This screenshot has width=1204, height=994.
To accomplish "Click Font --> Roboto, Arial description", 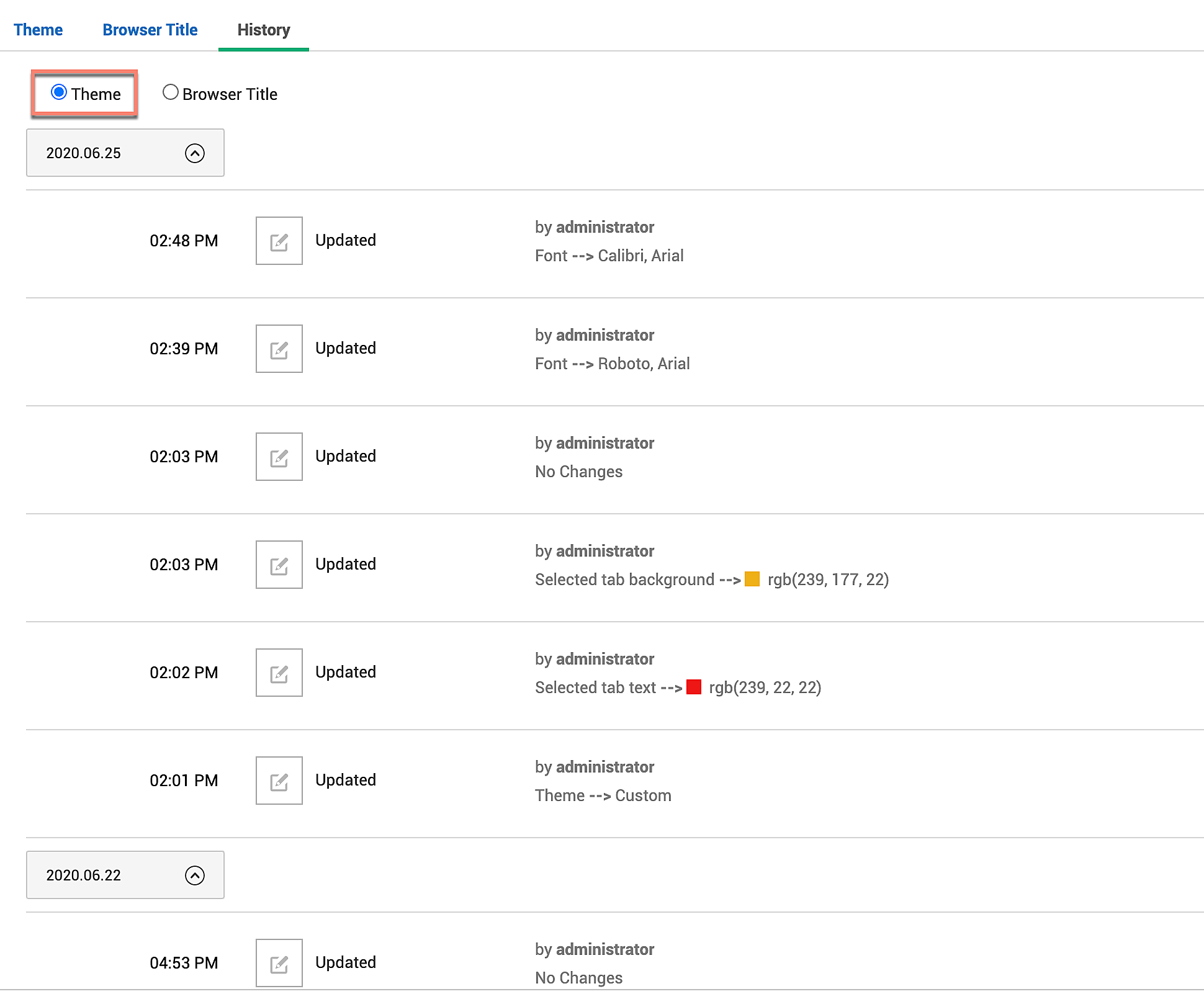I will point(612,364).
